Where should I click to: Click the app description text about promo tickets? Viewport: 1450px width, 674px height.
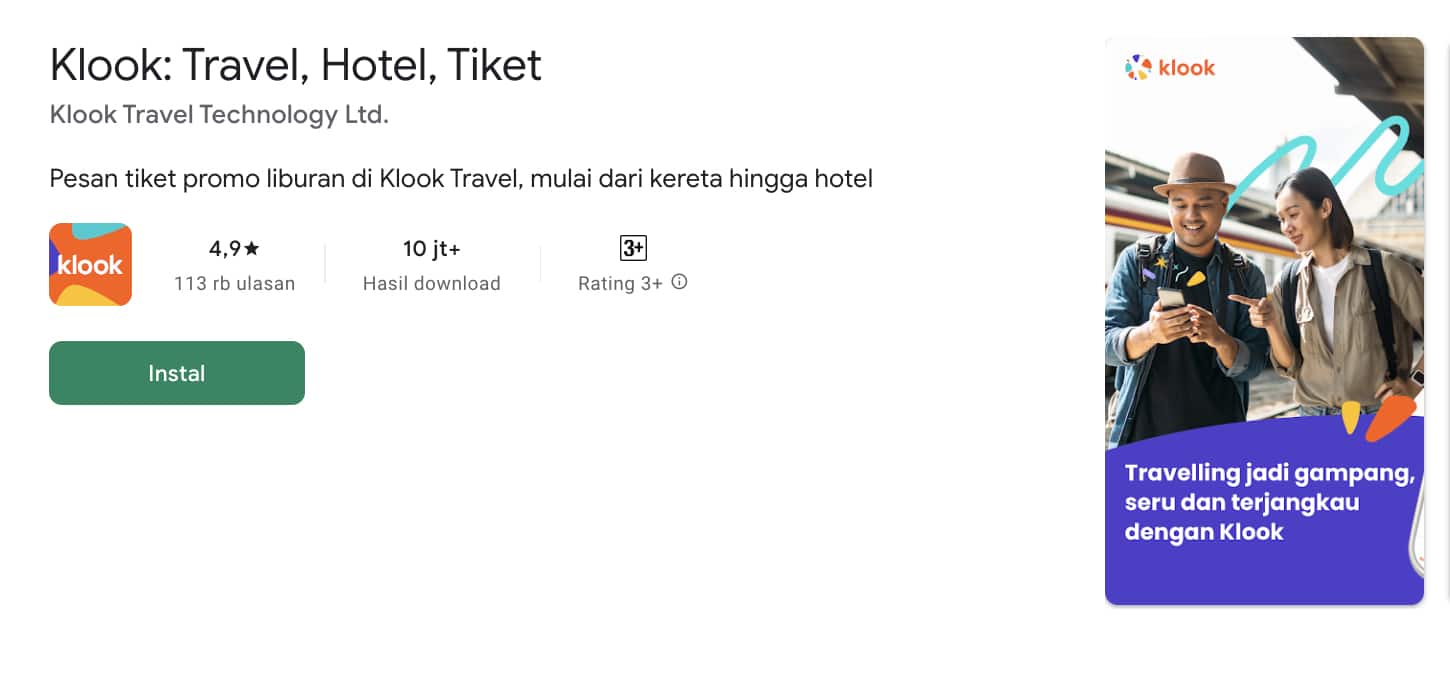point(460,178)
